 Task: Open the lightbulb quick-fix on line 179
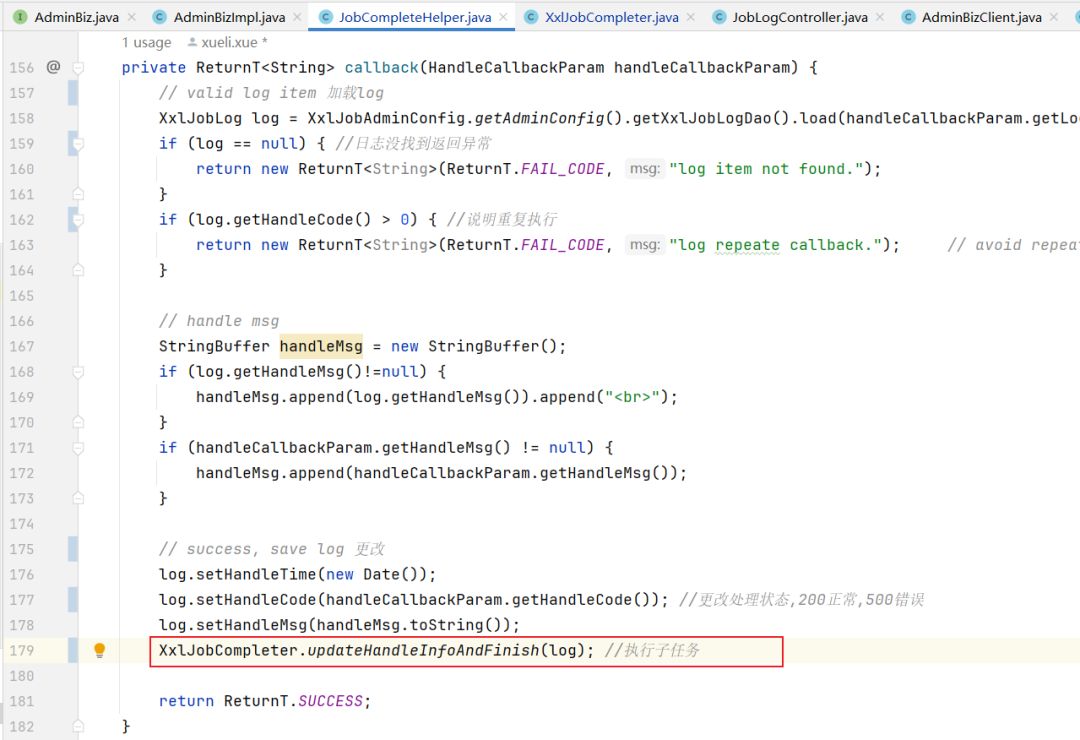coord(99,650)
